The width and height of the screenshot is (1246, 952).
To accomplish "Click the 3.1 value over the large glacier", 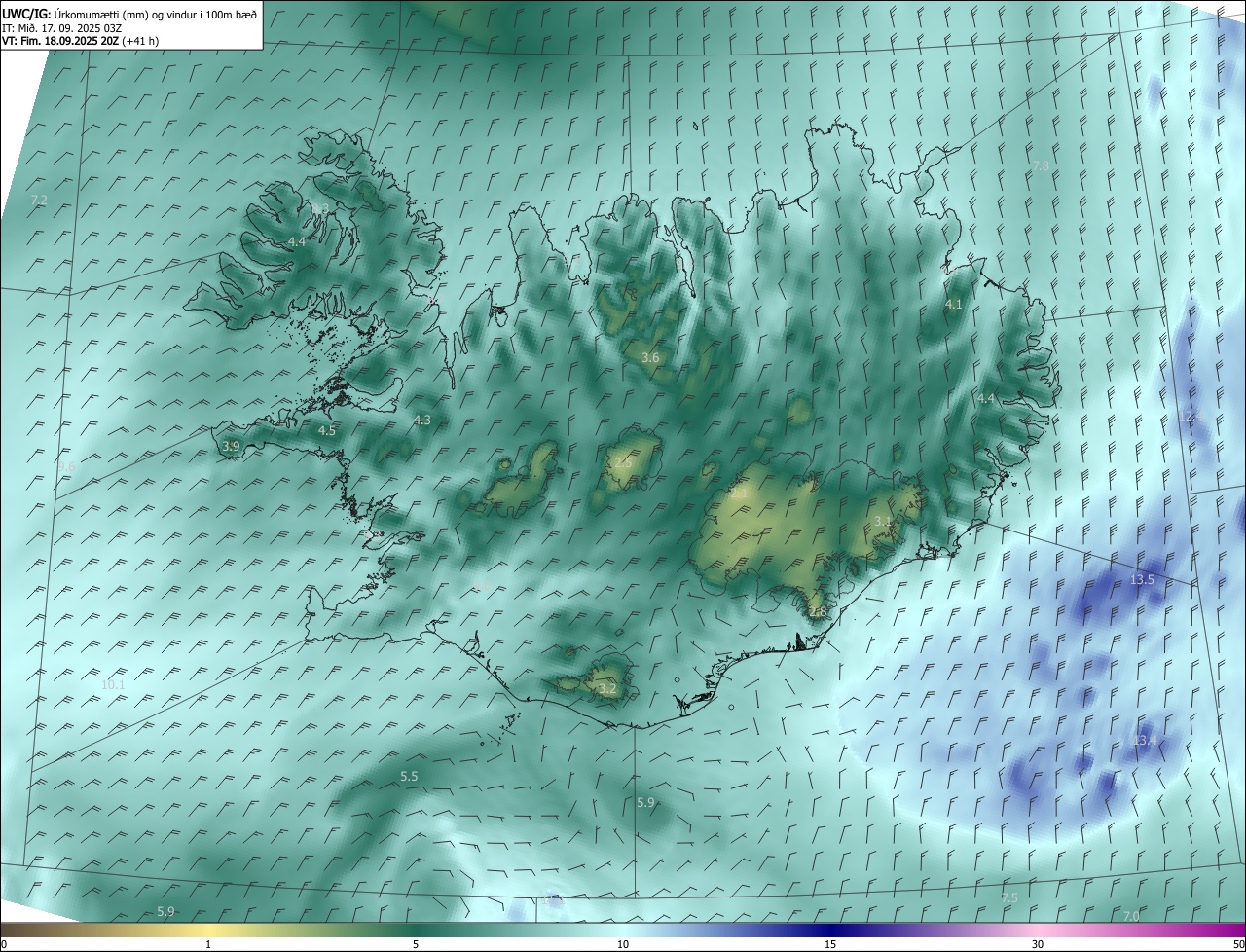I will point(882,521).
